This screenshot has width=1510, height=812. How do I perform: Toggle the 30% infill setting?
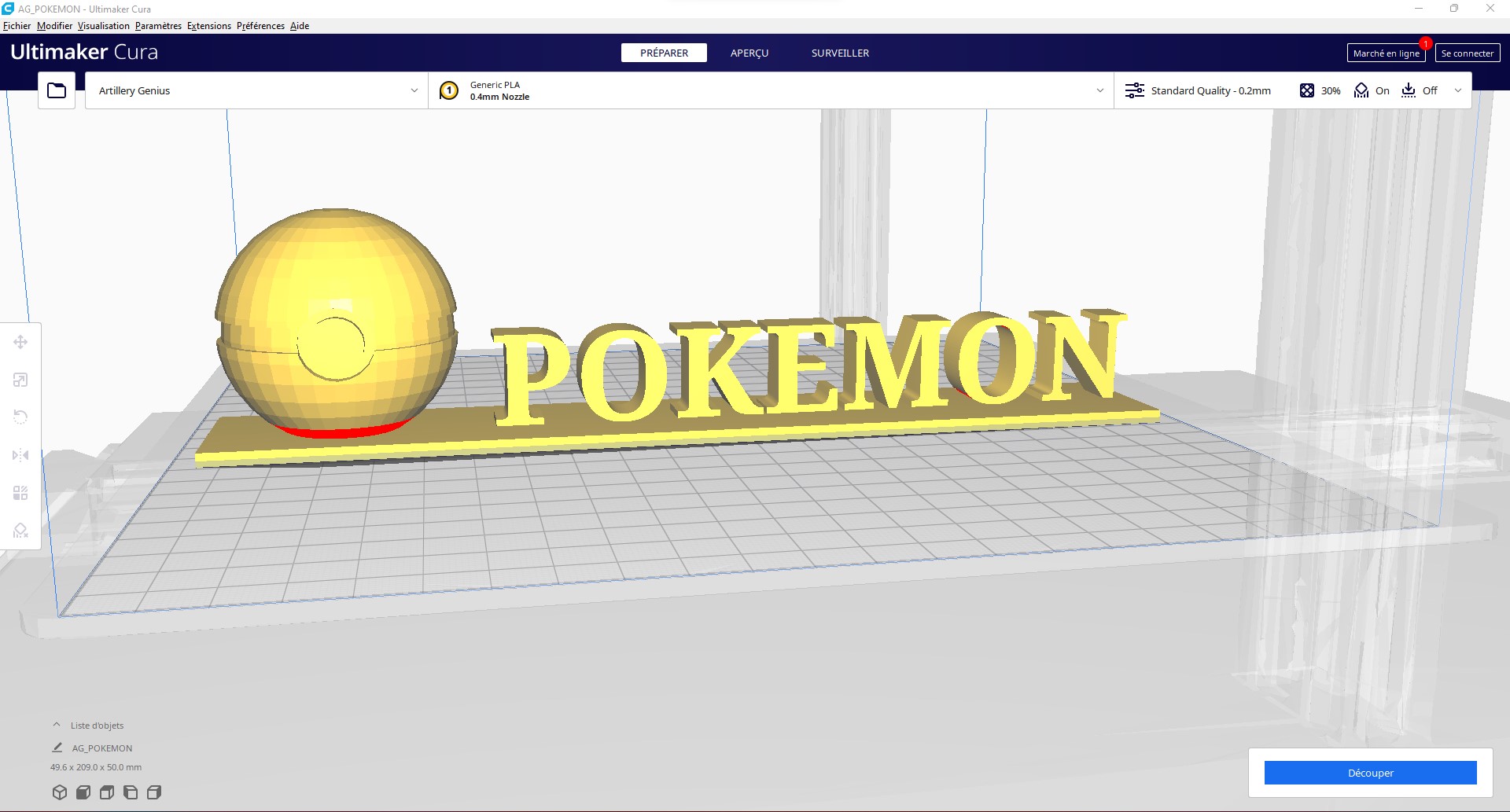click(1319, 90)
